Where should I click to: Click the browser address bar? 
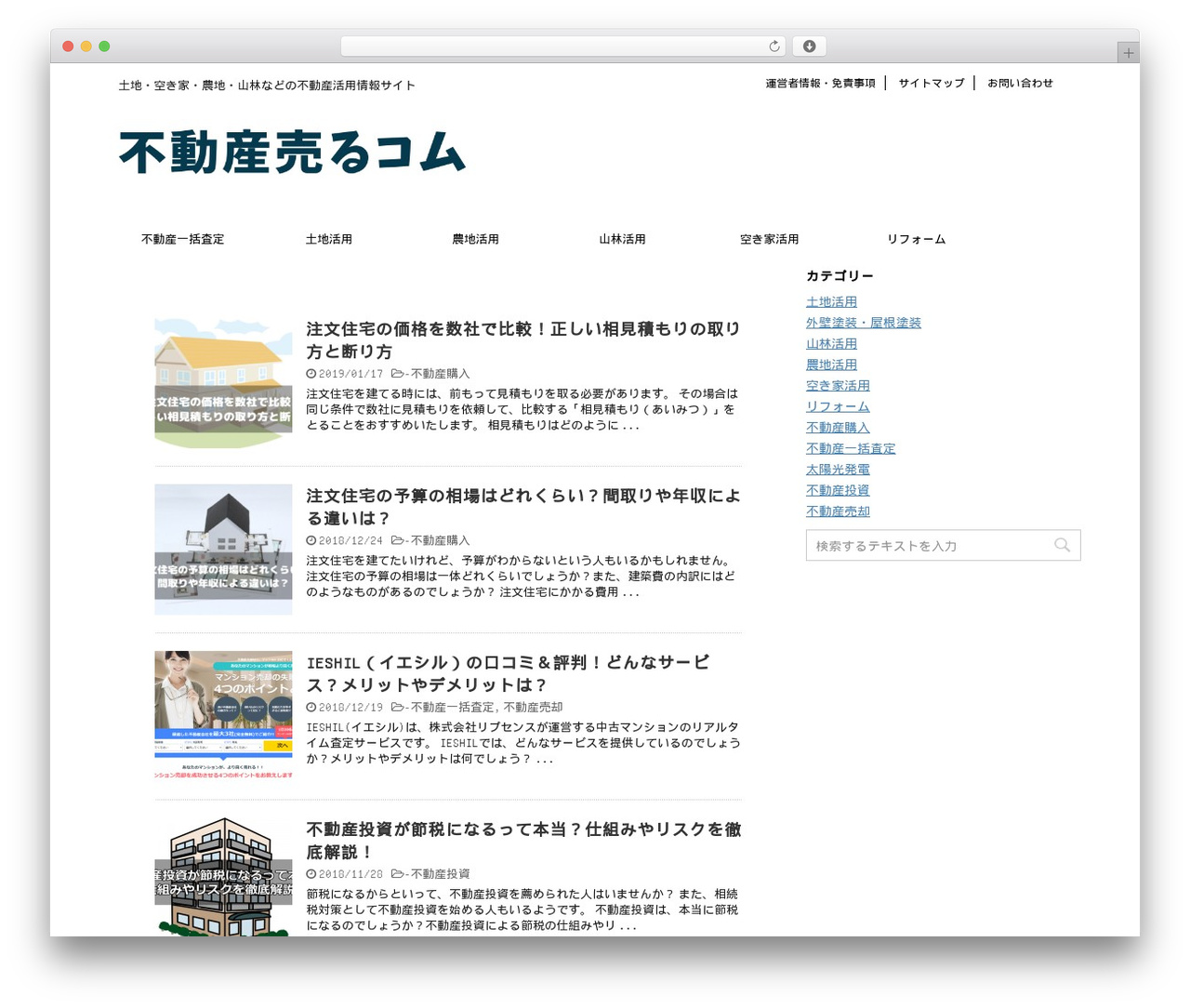pos(562,46)
